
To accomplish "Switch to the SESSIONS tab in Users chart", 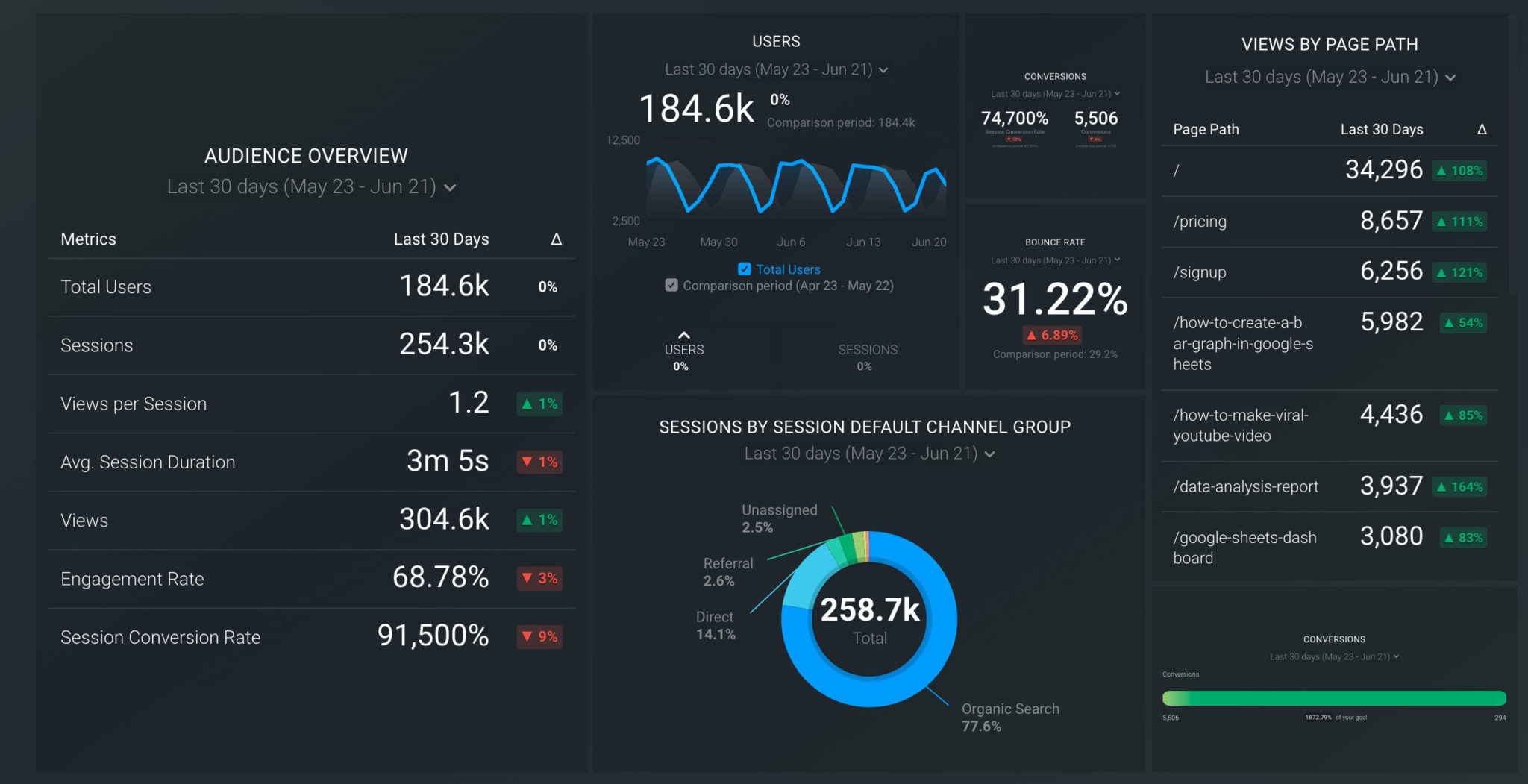I will coord(867,356).
